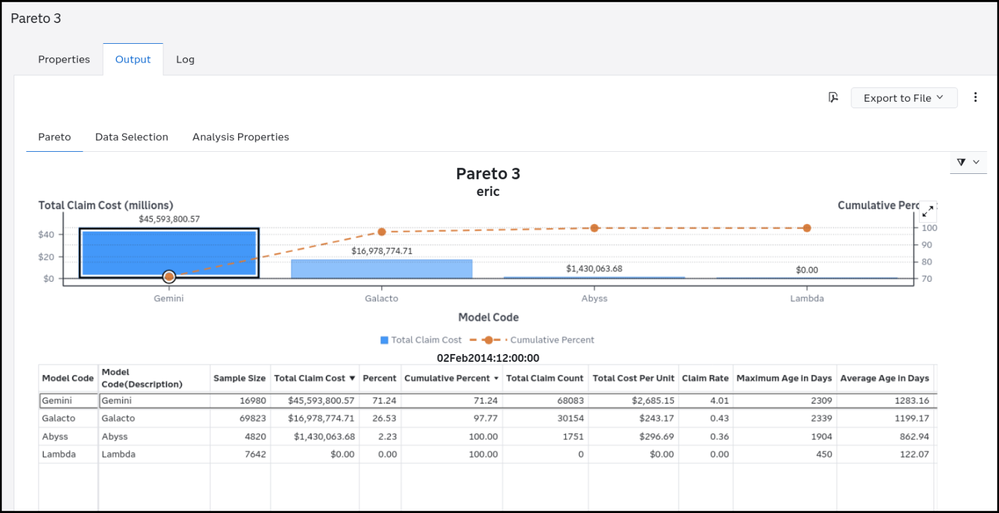Click claim rate cell 4.01

(x=705, y=401)
